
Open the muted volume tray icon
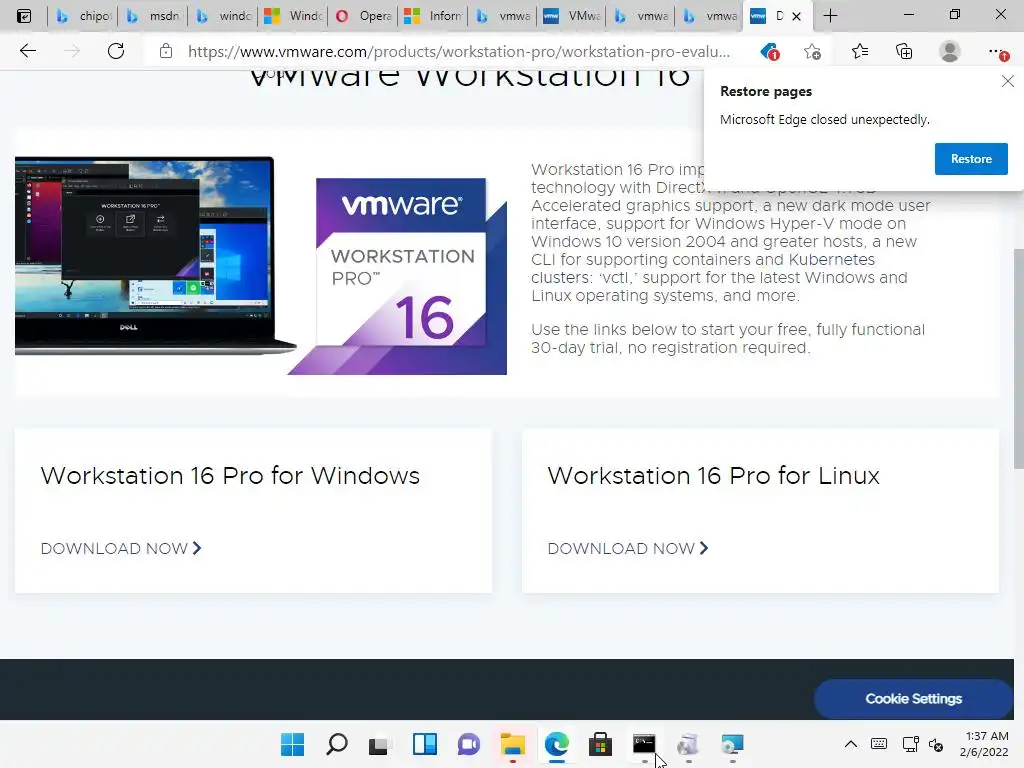pyautogui.click(x=936, y=744)
